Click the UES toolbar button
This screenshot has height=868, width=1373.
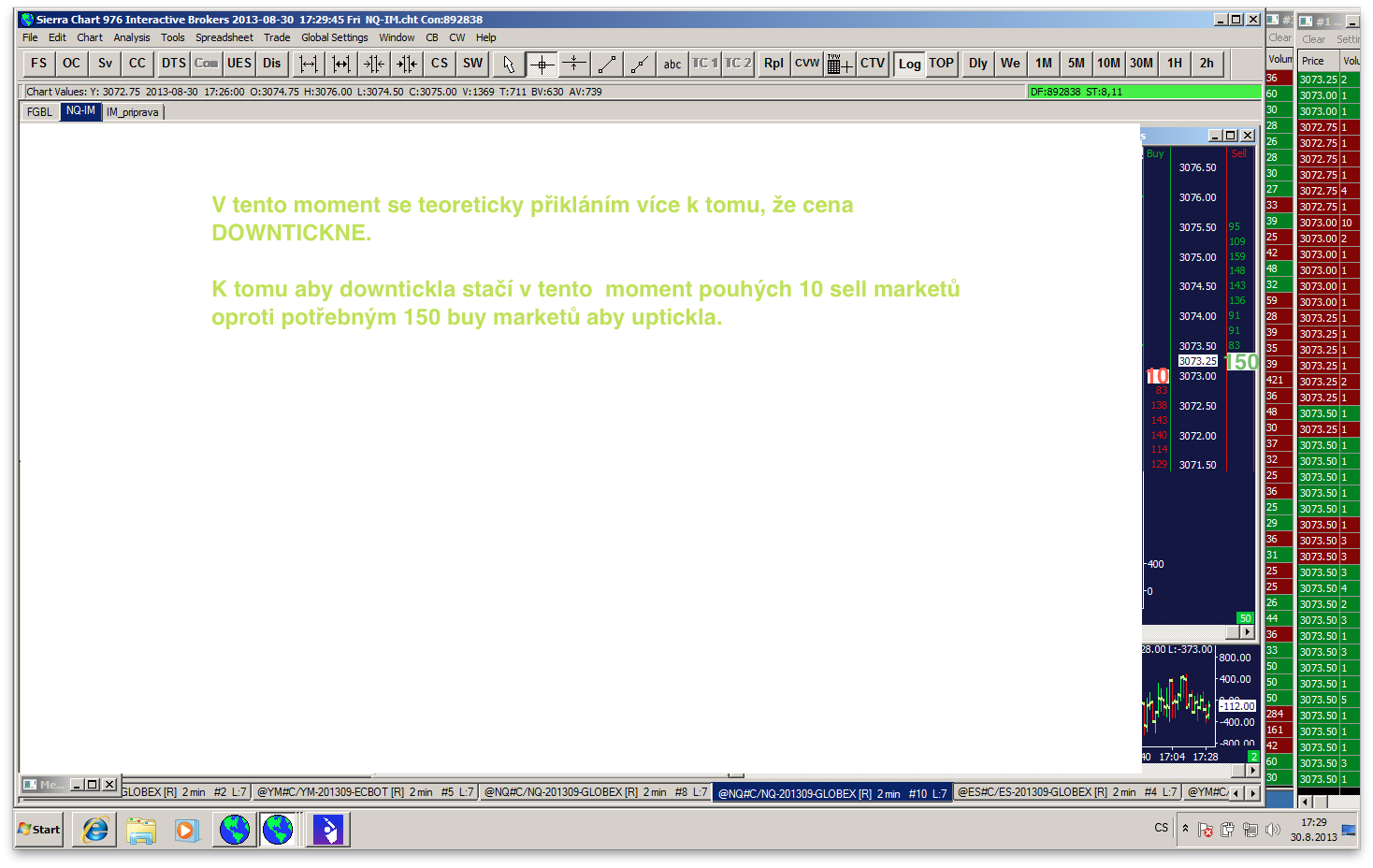click(x=239, y=64)
